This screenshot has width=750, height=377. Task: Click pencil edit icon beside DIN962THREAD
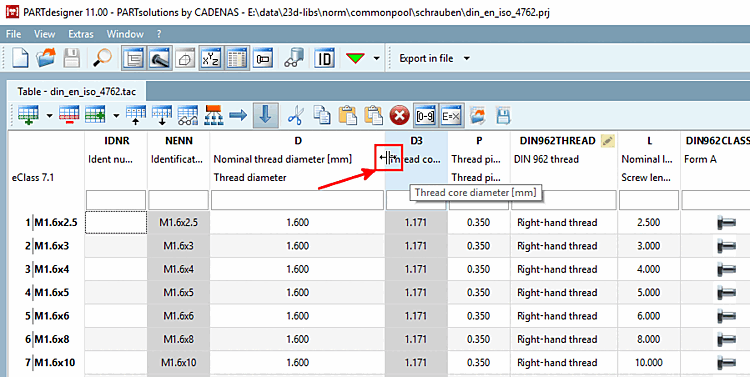click(x=607, y=141)
